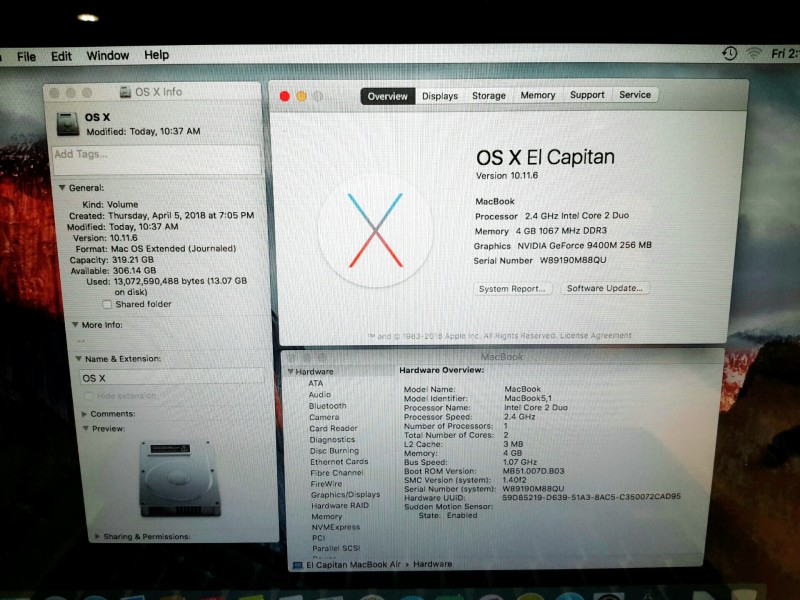
Task: Click the Wi-Fi status icon
Action: (x=754, y=53)
